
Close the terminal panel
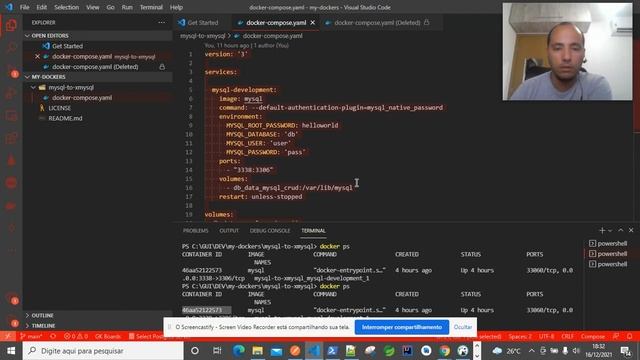pos(631,230)
